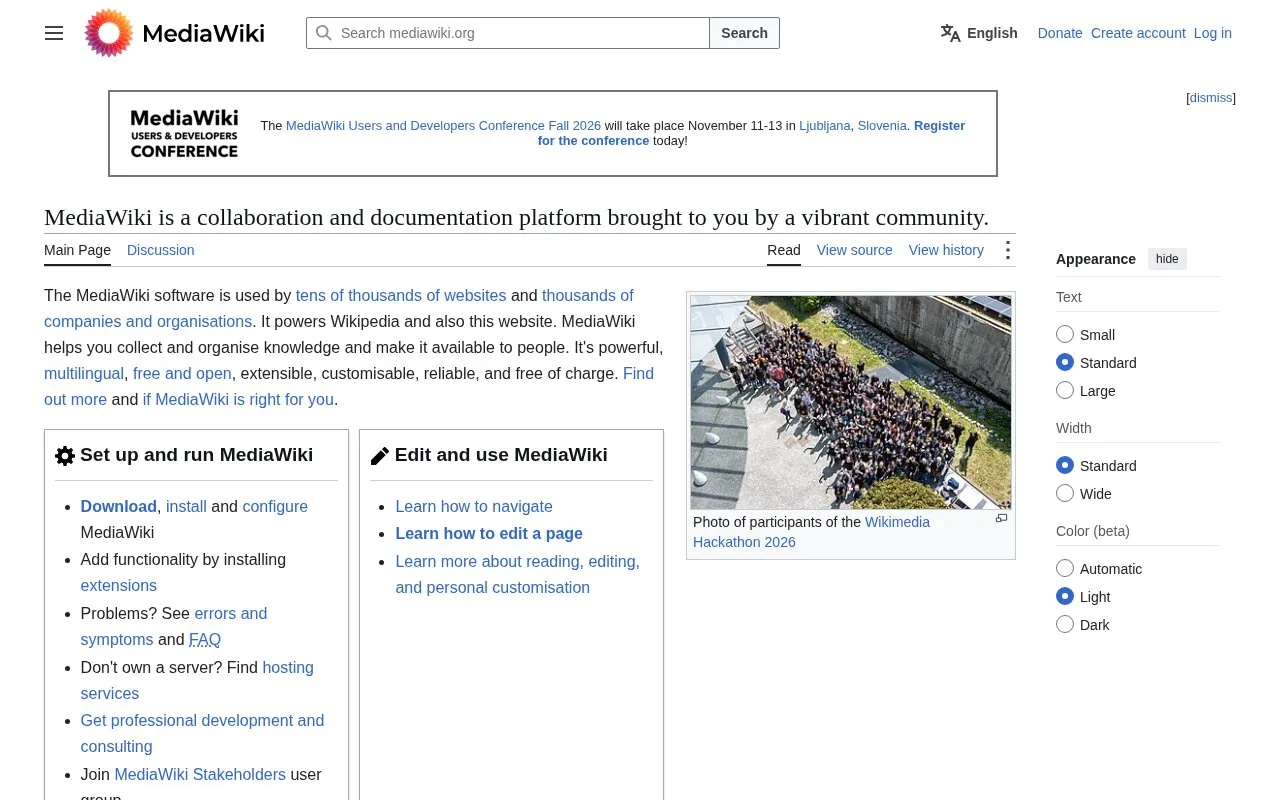1280x800 pixels.
Task: Click the magnifying glass search icon
Action: (x=324, y=33)
